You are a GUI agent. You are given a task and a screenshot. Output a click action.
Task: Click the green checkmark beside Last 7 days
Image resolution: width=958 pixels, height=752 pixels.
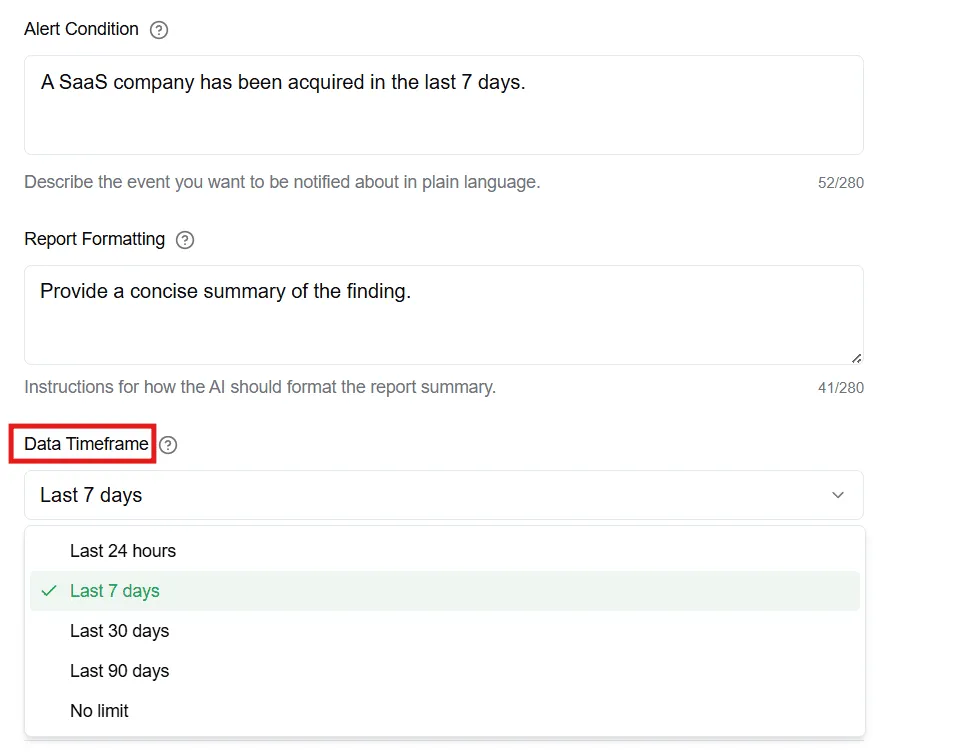(x=49, y=591)
